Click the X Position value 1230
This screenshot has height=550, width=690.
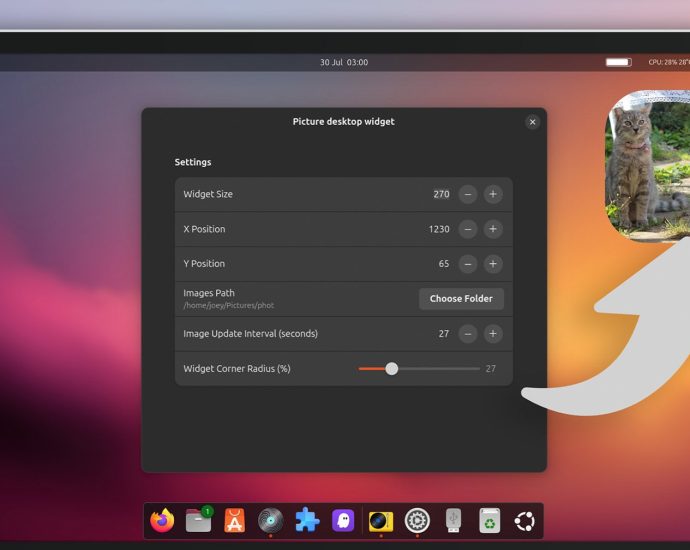439,229
